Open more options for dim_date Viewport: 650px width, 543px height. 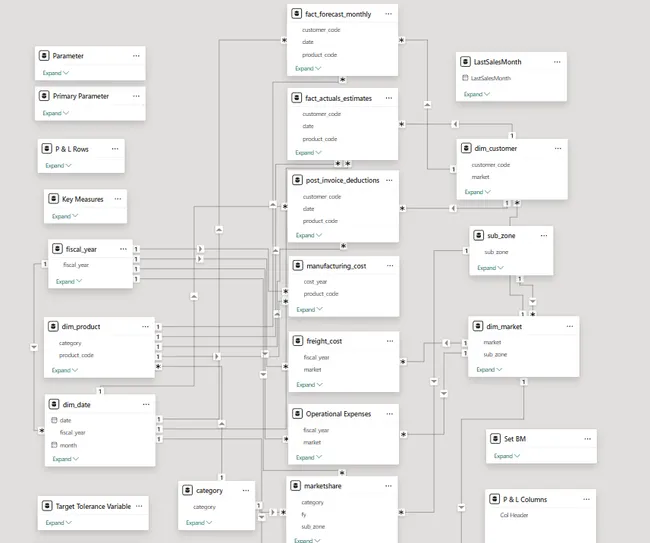click(146, 405)
